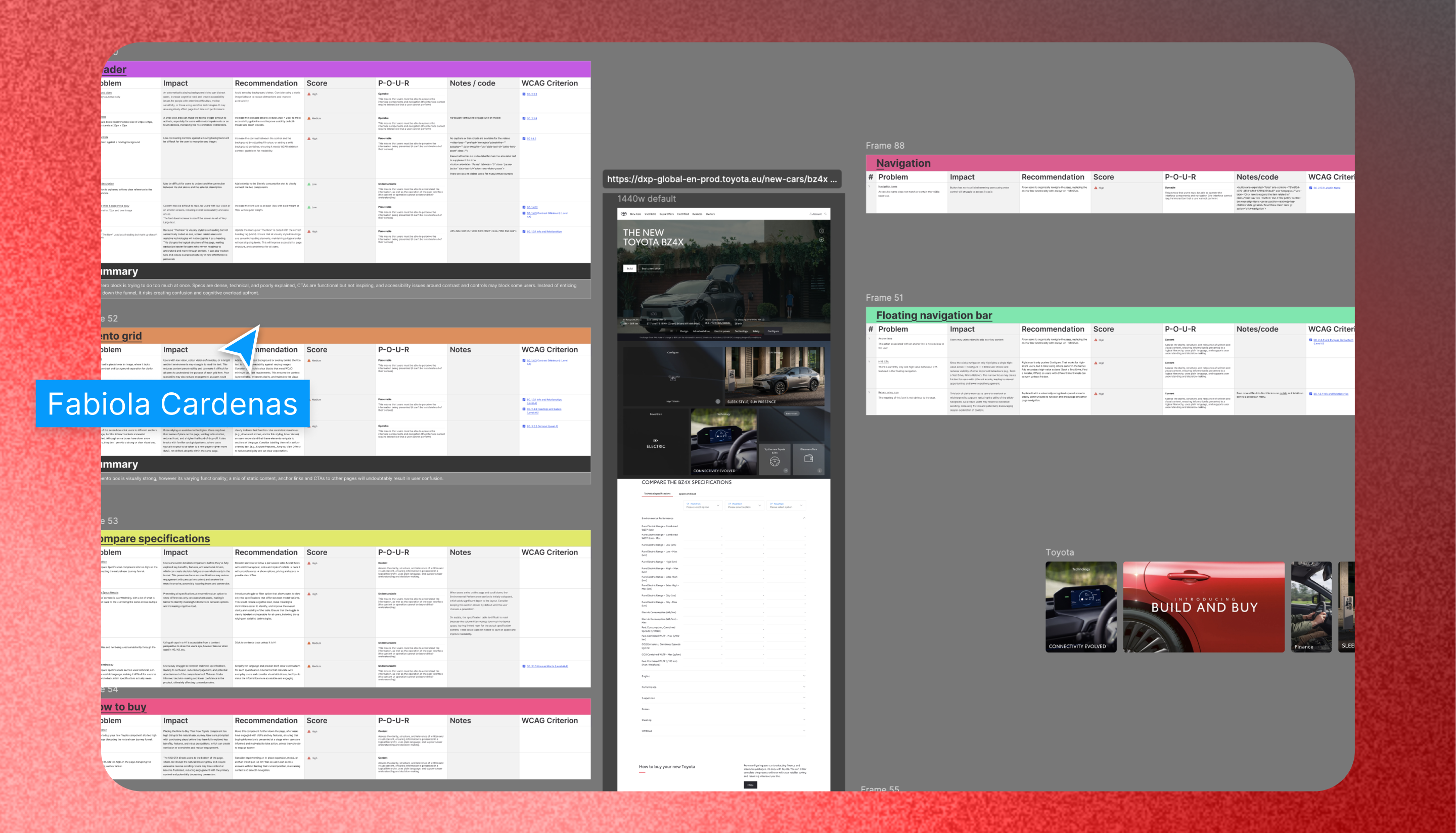The width and height of the screenshot is (1456, 833).
Task: Select Electric power in the floating navigation bar
Action: pyautogui.click(x=722, y=331)
